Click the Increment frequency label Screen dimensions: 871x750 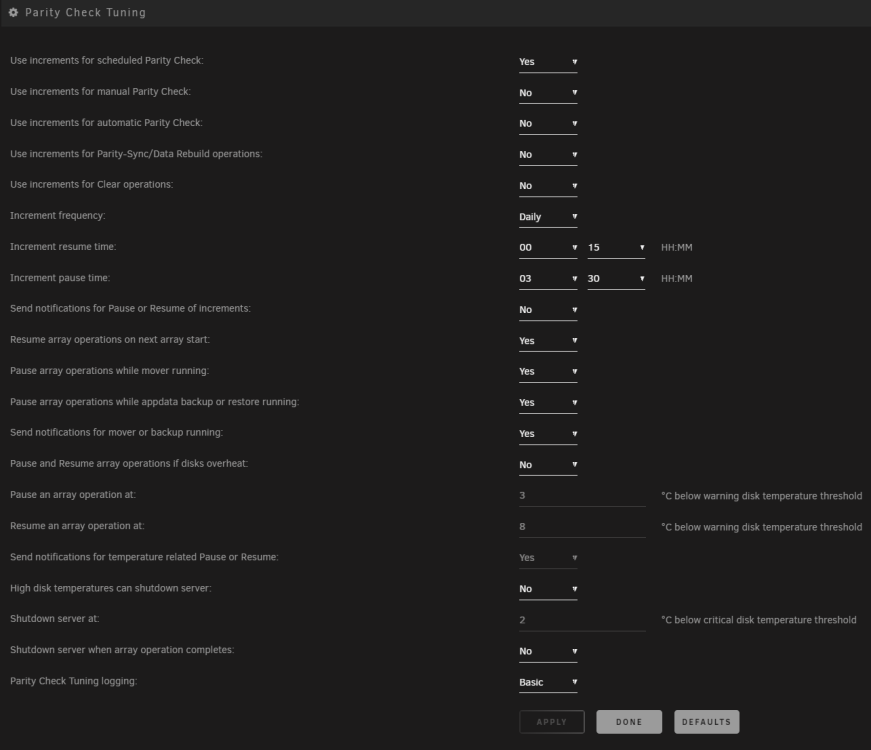(x=58, y=216)
